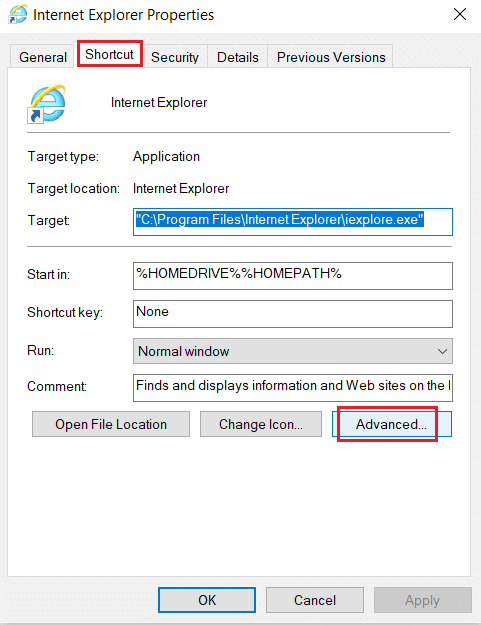
Task: Click the Start in input field
Action: pyautogui.click(x=293, y=276)
